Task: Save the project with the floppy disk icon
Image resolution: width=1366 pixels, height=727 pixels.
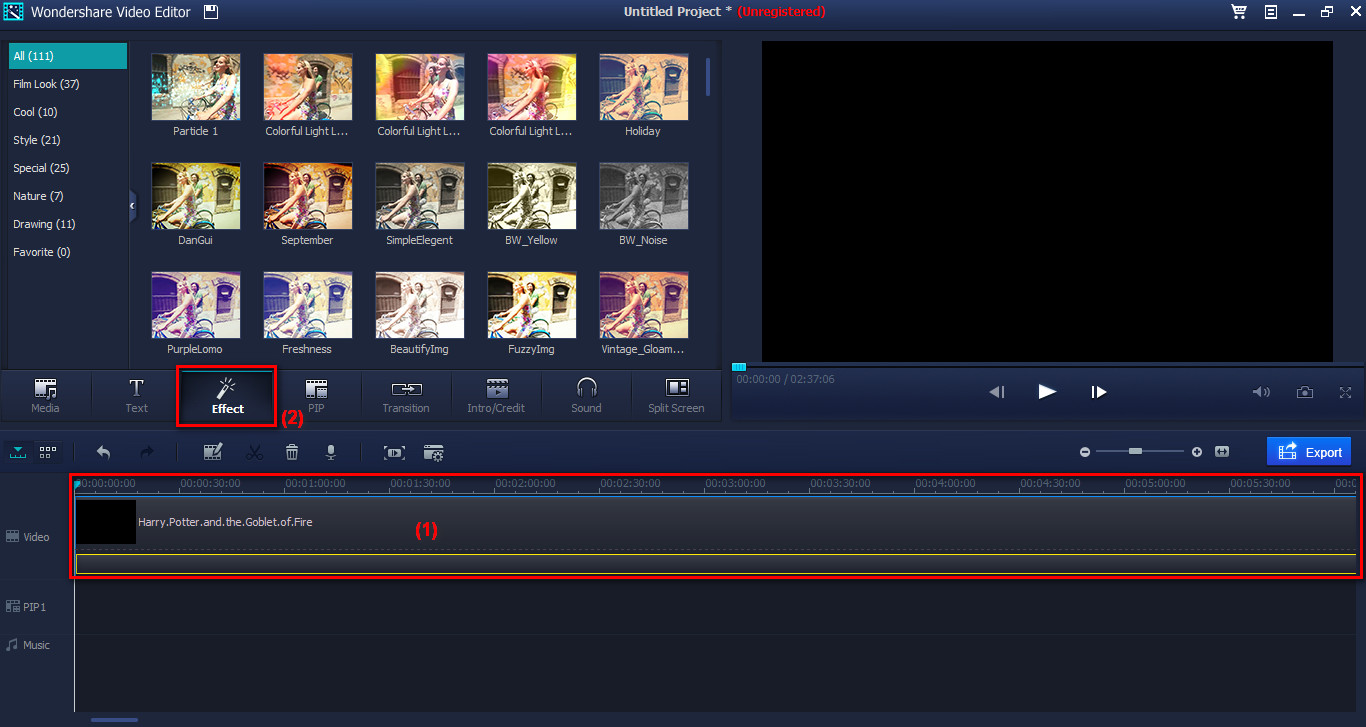Action: (x=209, y=12)
